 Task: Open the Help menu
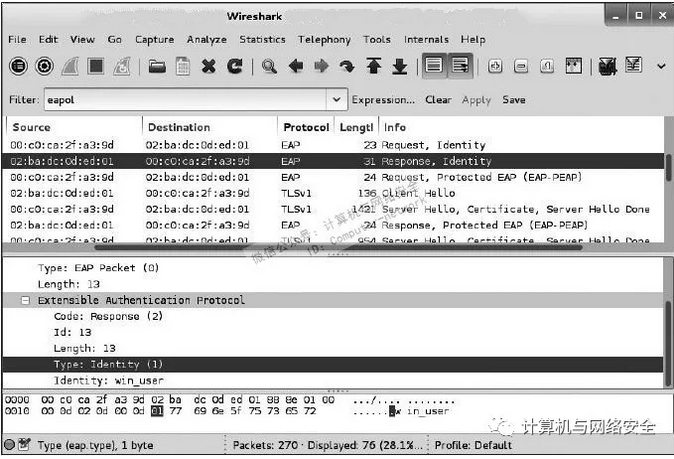(473, 40)
